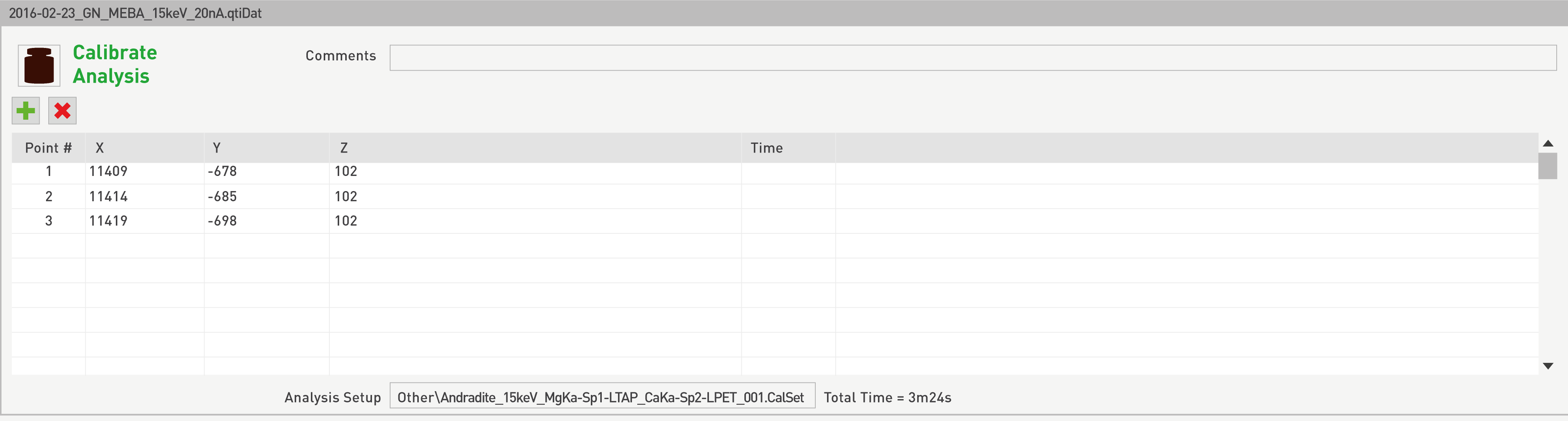Click the Calibrate Analysis weight icon
1568x421 pixels.
point(39,65)
